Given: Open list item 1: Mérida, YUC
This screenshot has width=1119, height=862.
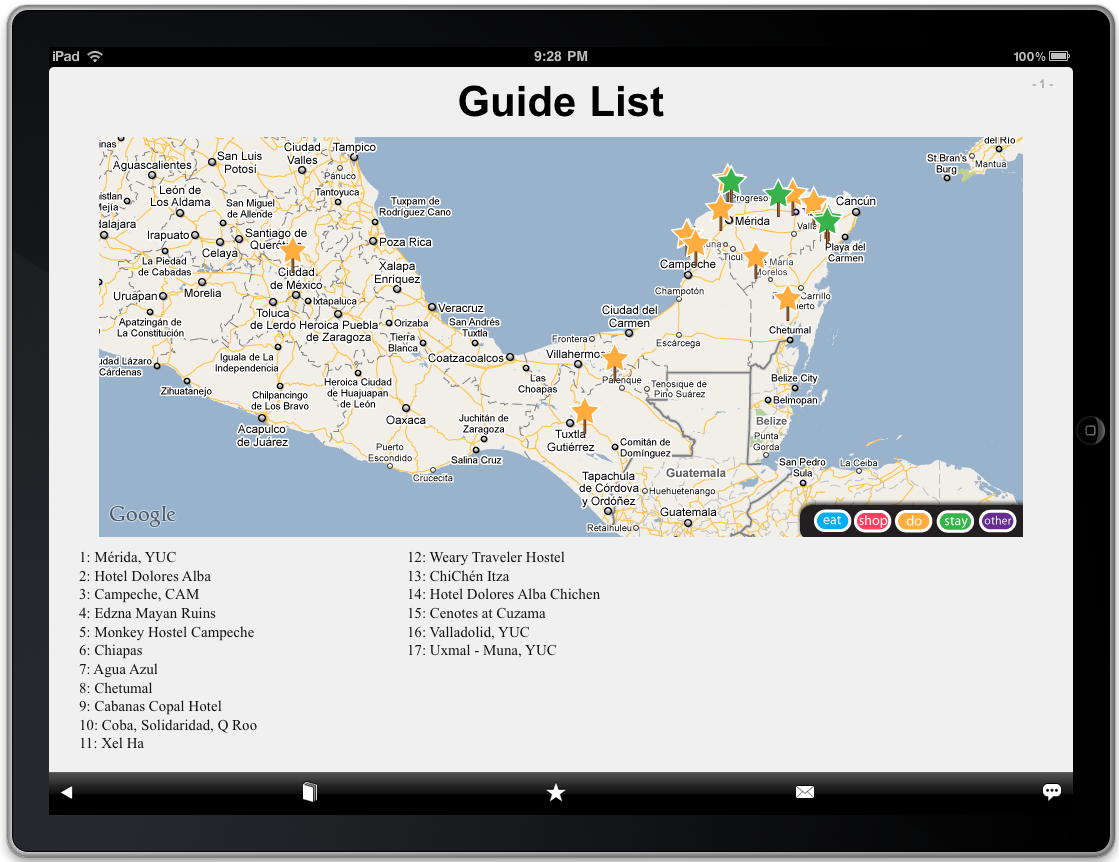Looking at the screenshot, I should pos(128,557).
